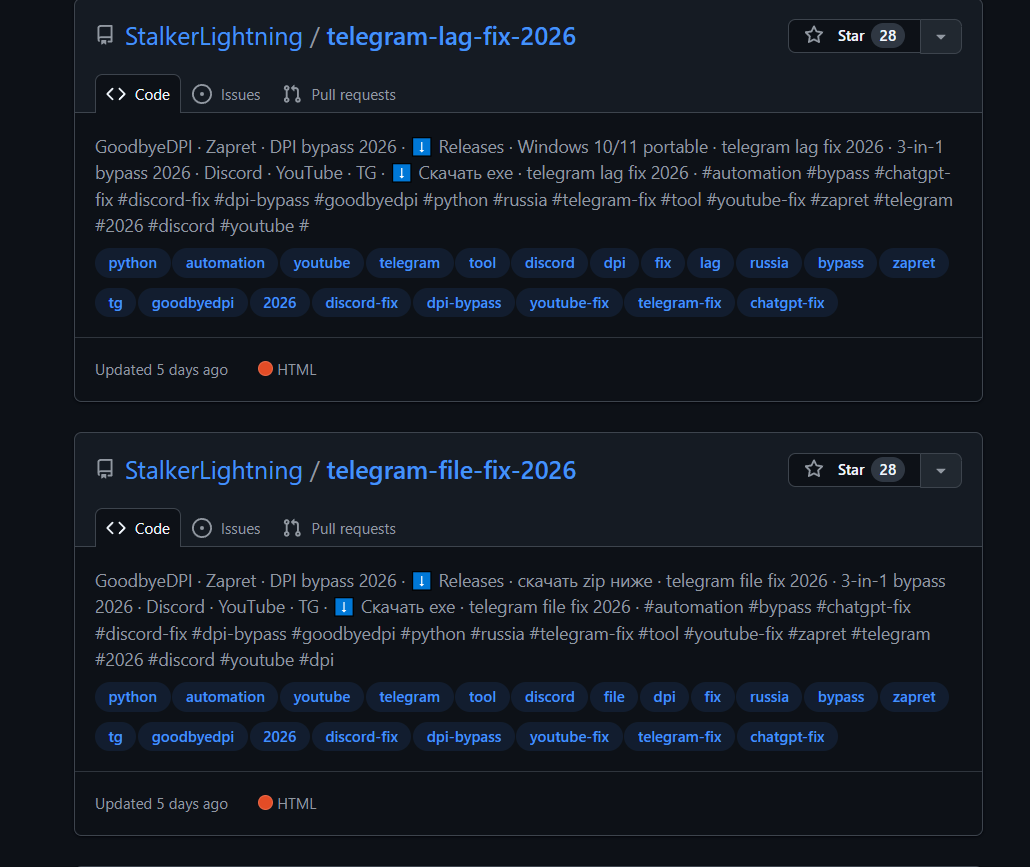Select Issues tab in telegram-file-fix-2026 card
This screenshot has width=1030, height=867.
pyautogui.click(x=226, y=529)
